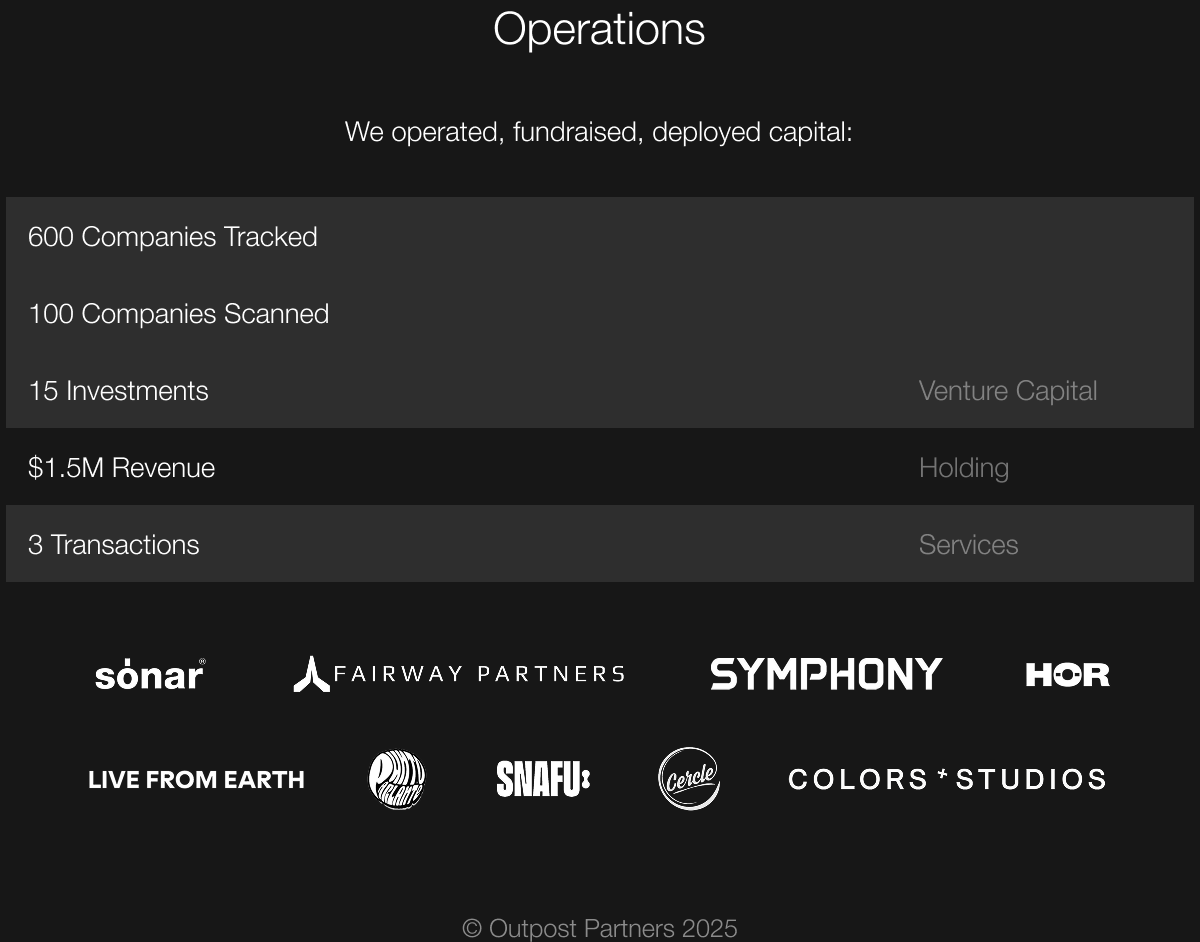Viewport: 1200px width, 942px height.
Task: Select the '15 Investments' text
Action: 118,391
